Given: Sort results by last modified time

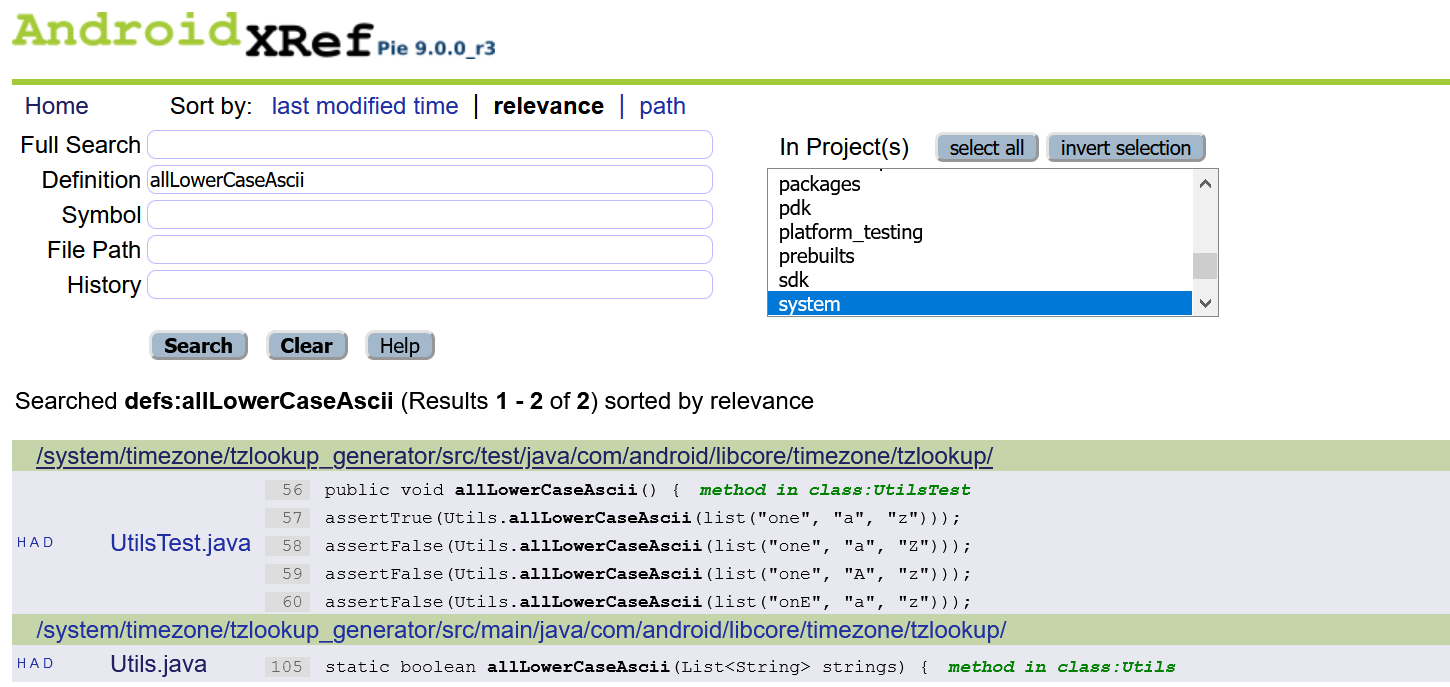Looking at the screenshot, I should pyautogui.click(x=365, y=106).
